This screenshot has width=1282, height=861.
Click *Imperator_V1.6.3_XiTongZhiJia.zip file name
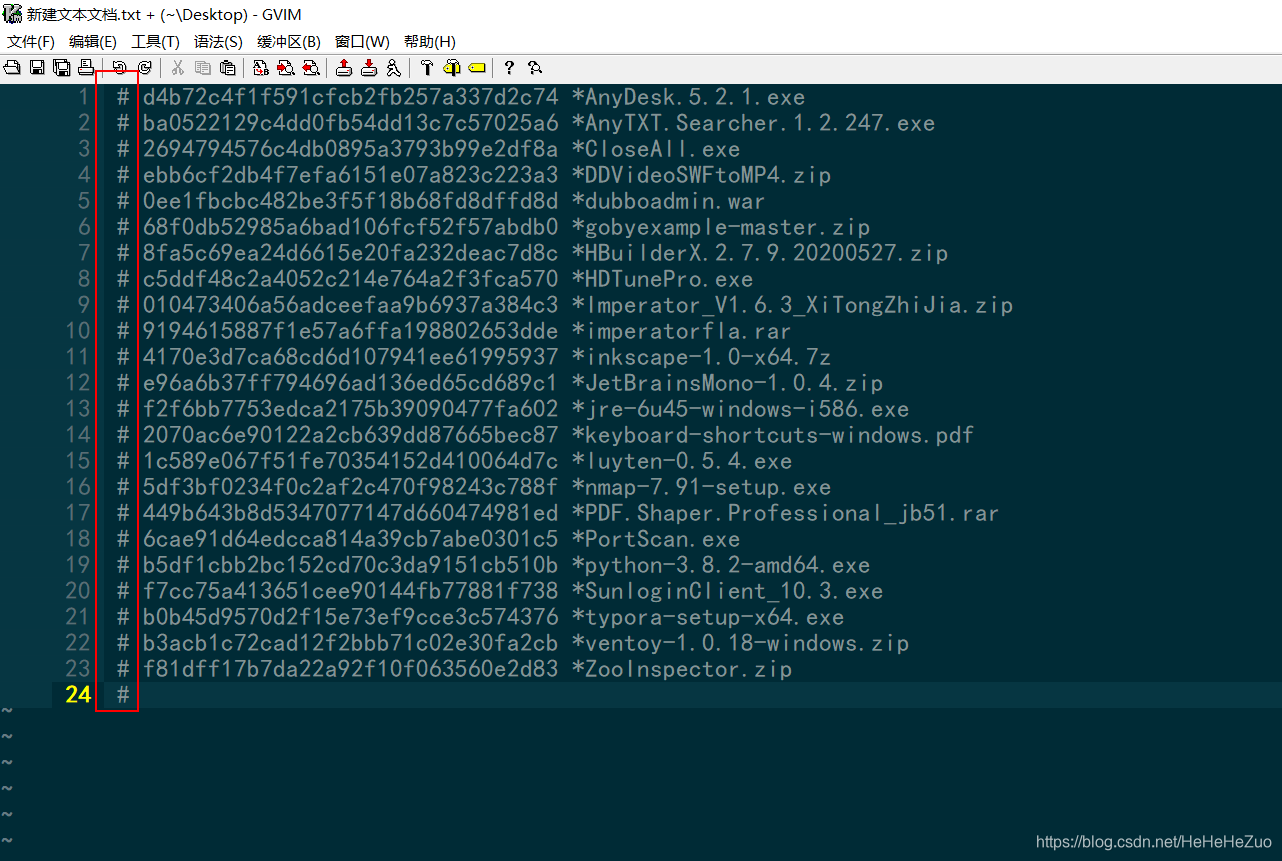[792, 305]
